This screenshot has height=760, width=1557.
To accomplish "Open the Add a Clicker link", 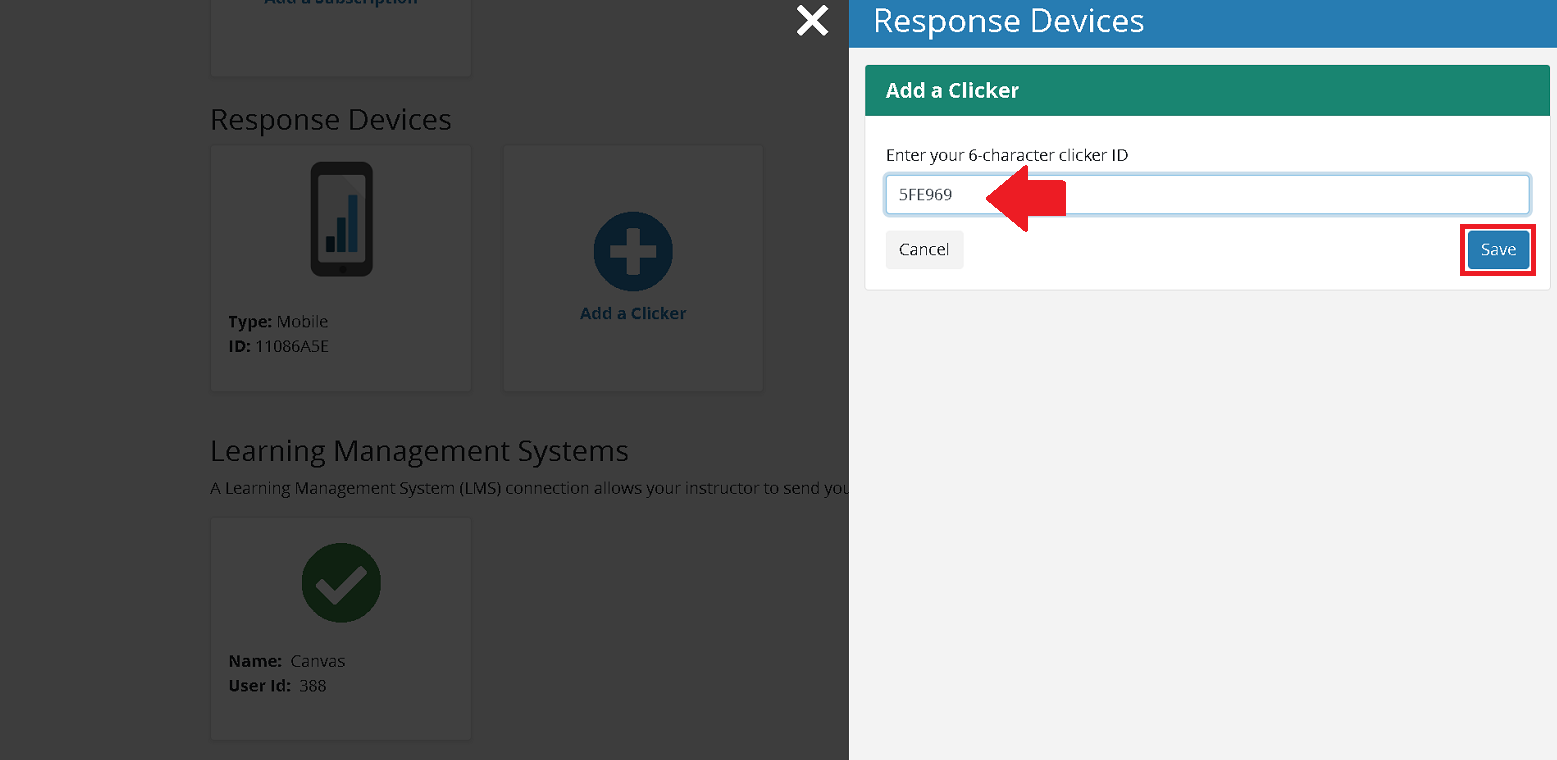I will 633,313.
